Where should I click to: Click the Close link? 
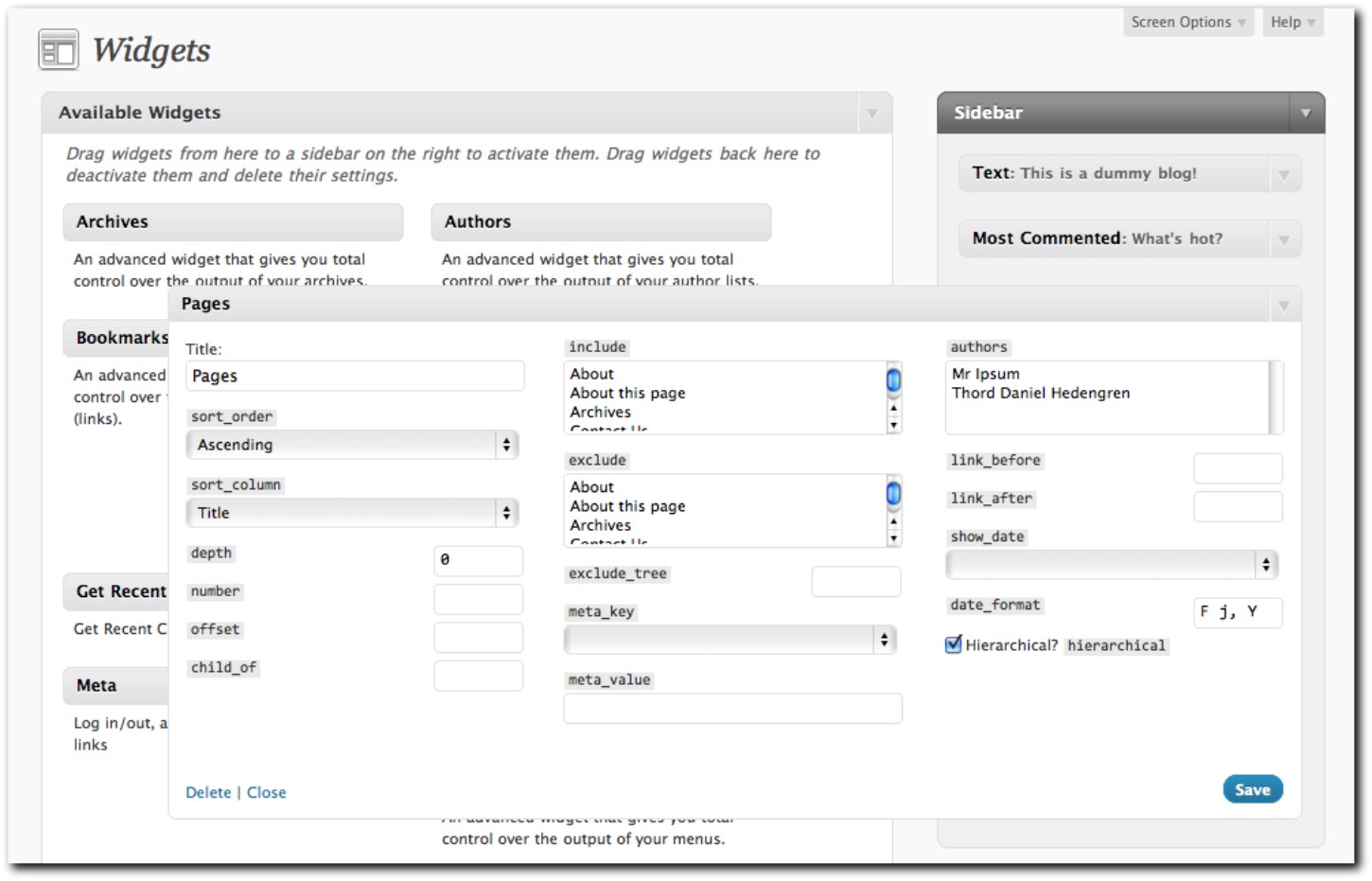point(266,792)
